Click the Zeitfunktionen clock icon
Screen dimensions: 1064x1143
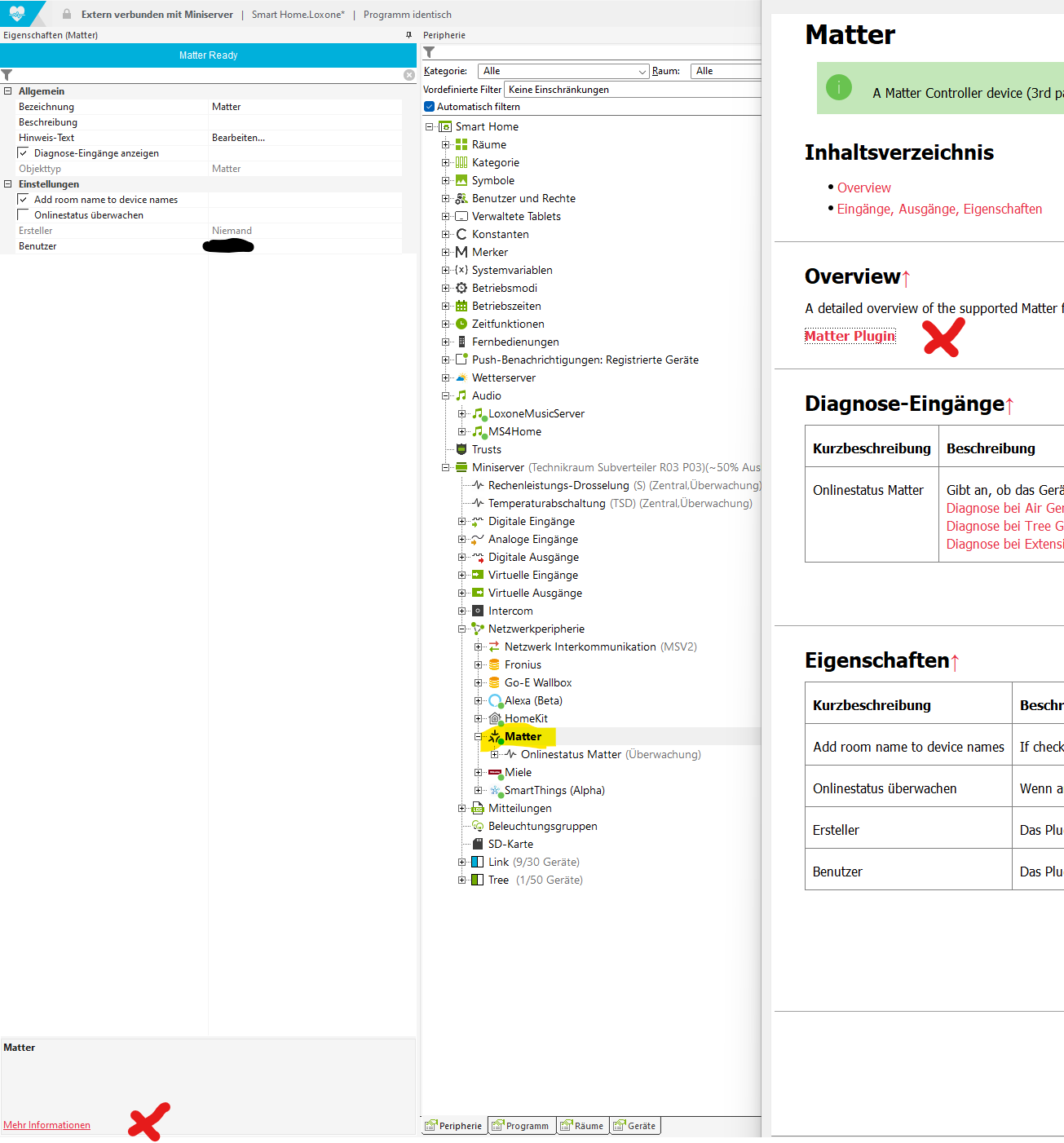click(461, 324)
